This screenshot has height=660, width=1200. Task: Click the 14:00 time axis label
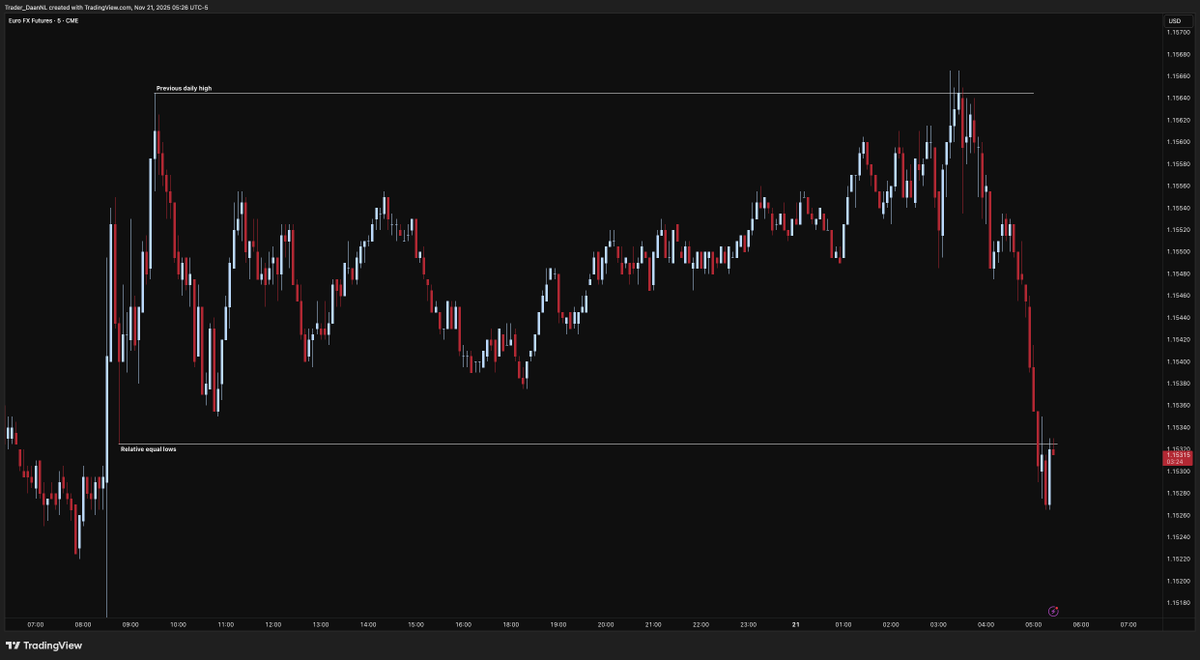pyautogui.click(x=368, y=625)
